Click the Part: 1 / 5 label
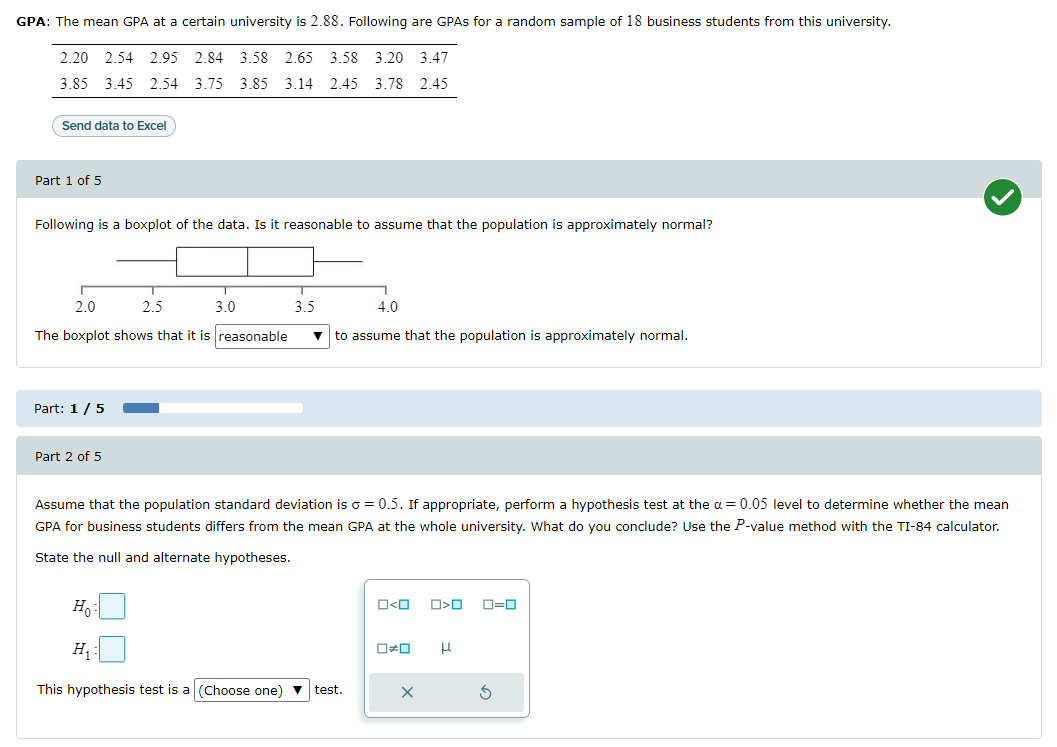Viewport: 1057px width, 747px height. coord(67,408)
